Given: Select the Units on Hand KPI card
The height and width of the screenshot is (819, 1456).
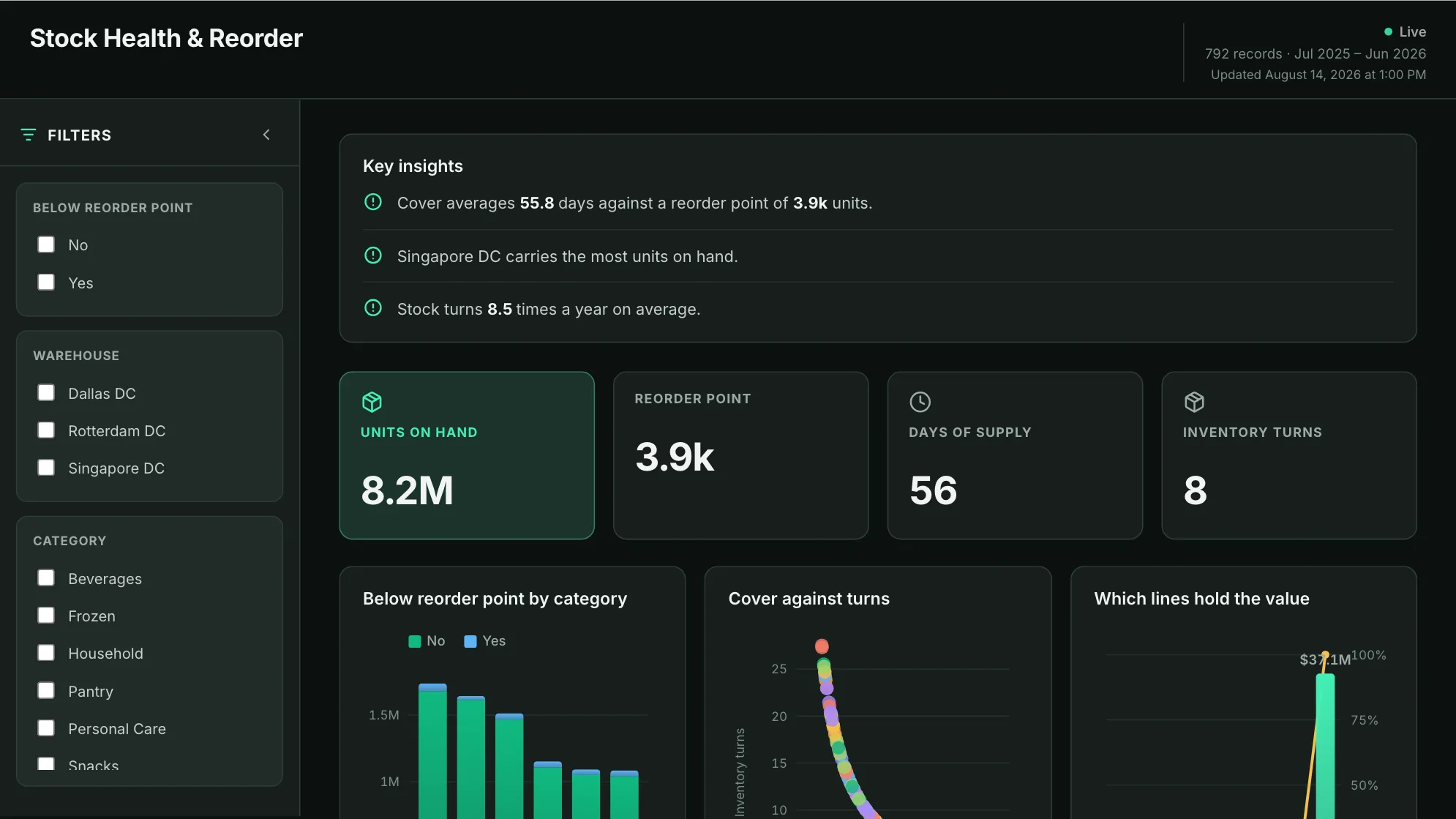Looking at the screenshot, I should click(x=467, y=455).
